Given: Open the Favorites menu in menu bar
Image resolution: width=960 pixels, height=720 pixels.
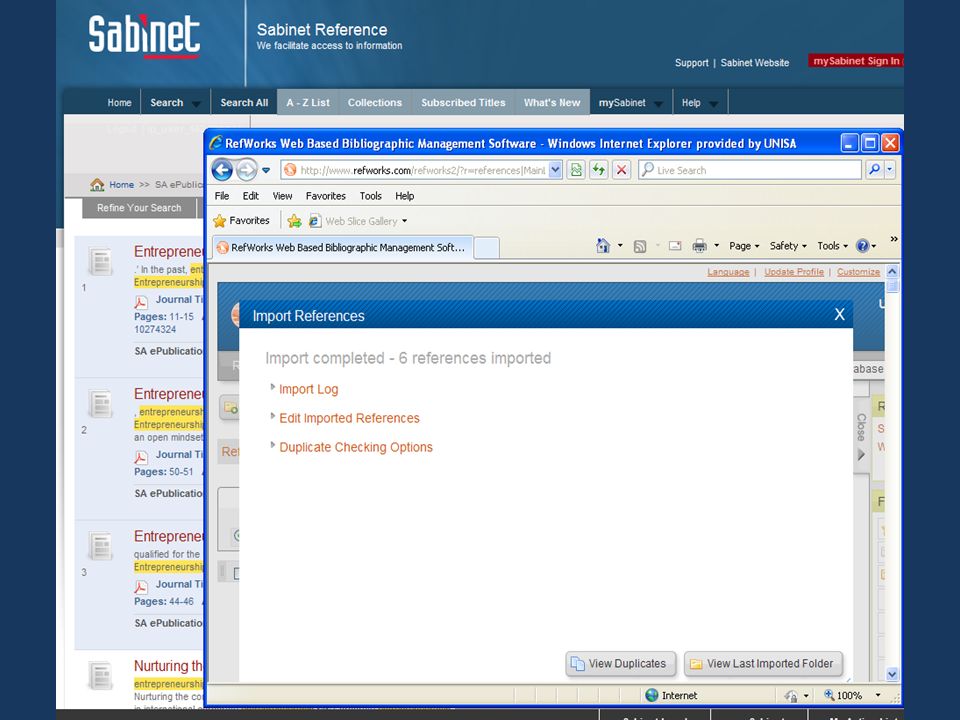Looking at the screenshot, I should [x=326, y=196].
